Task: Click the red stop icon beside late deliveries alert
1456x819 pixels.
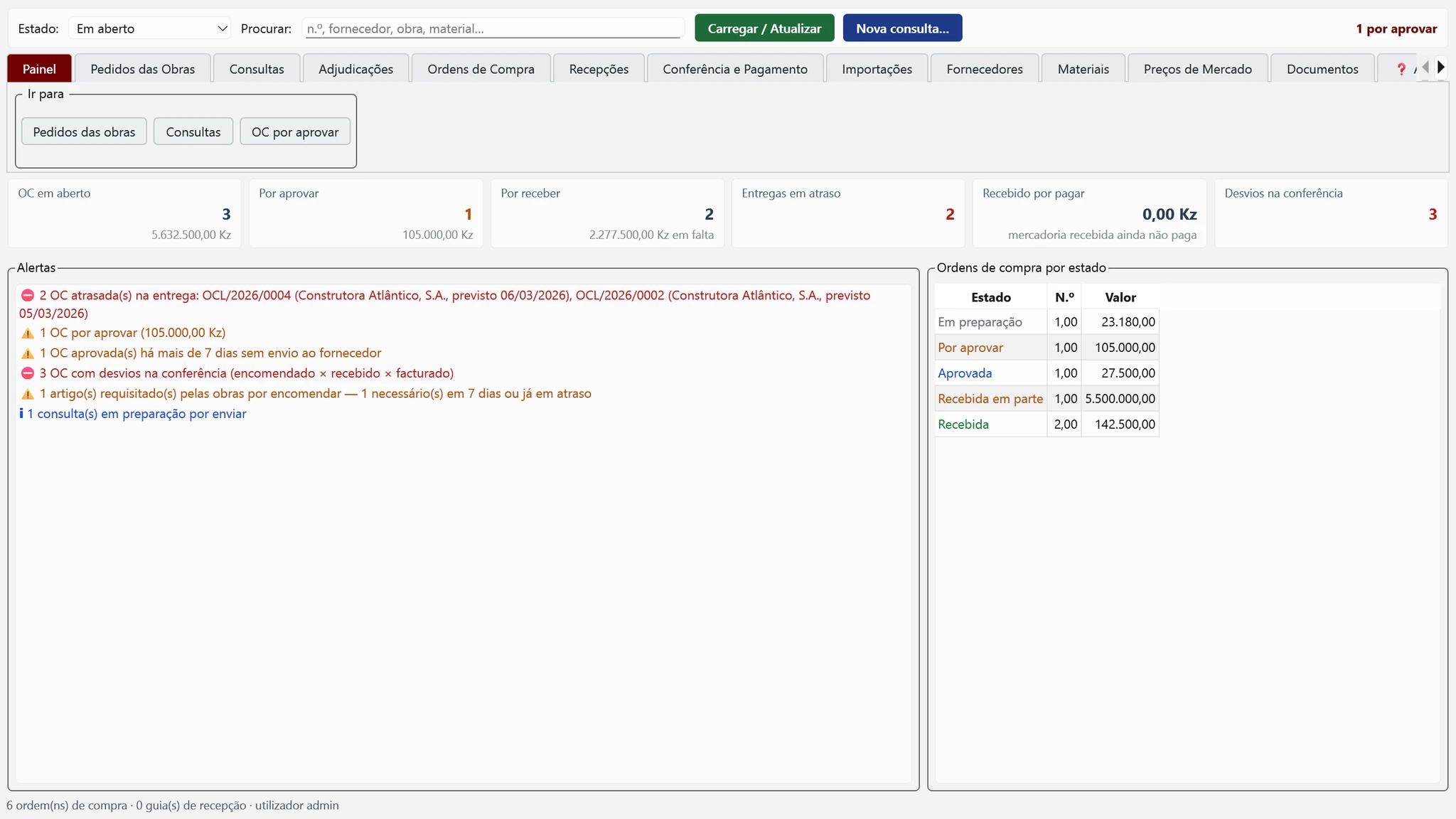Action: pyautogui.click(x=28, y=295)
